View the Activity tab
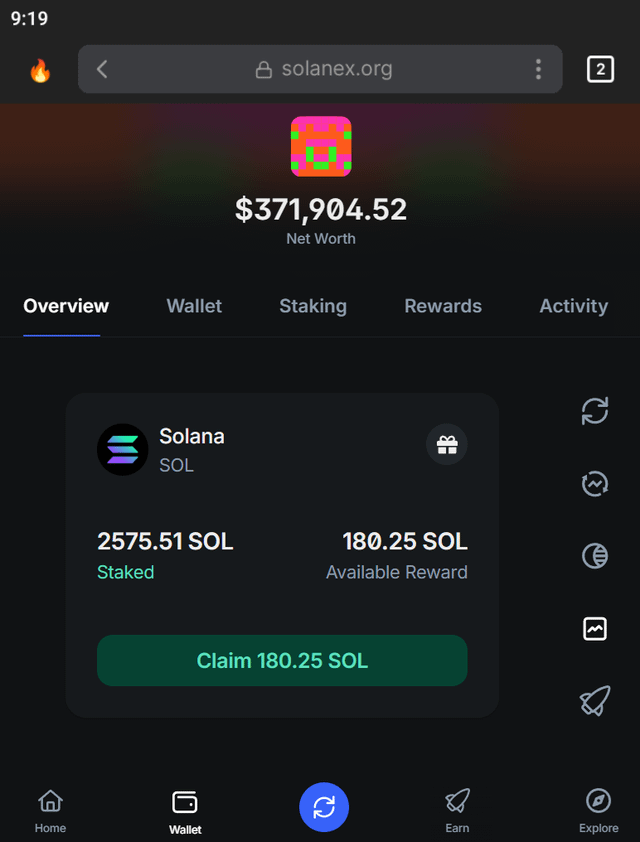The height and width of the screenshot is (842, 640). pyautogui.click(x=573, y=307)
